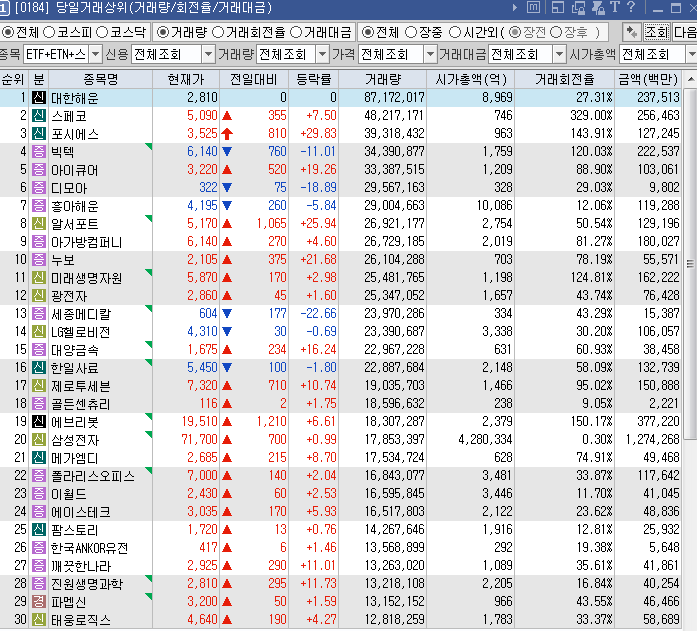The width and height of the screenshot is (697, 631).
Task: Sort by the 시가총액(억) column header
Action: click(x=471, y=80)
